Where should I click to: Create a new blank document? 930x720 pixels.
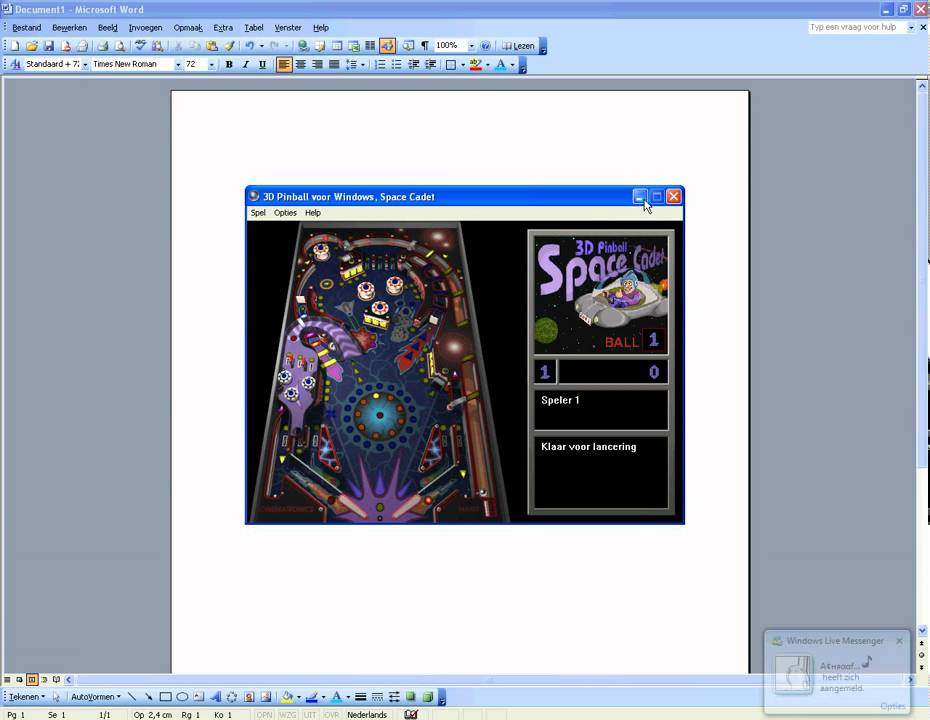[15, 46]
